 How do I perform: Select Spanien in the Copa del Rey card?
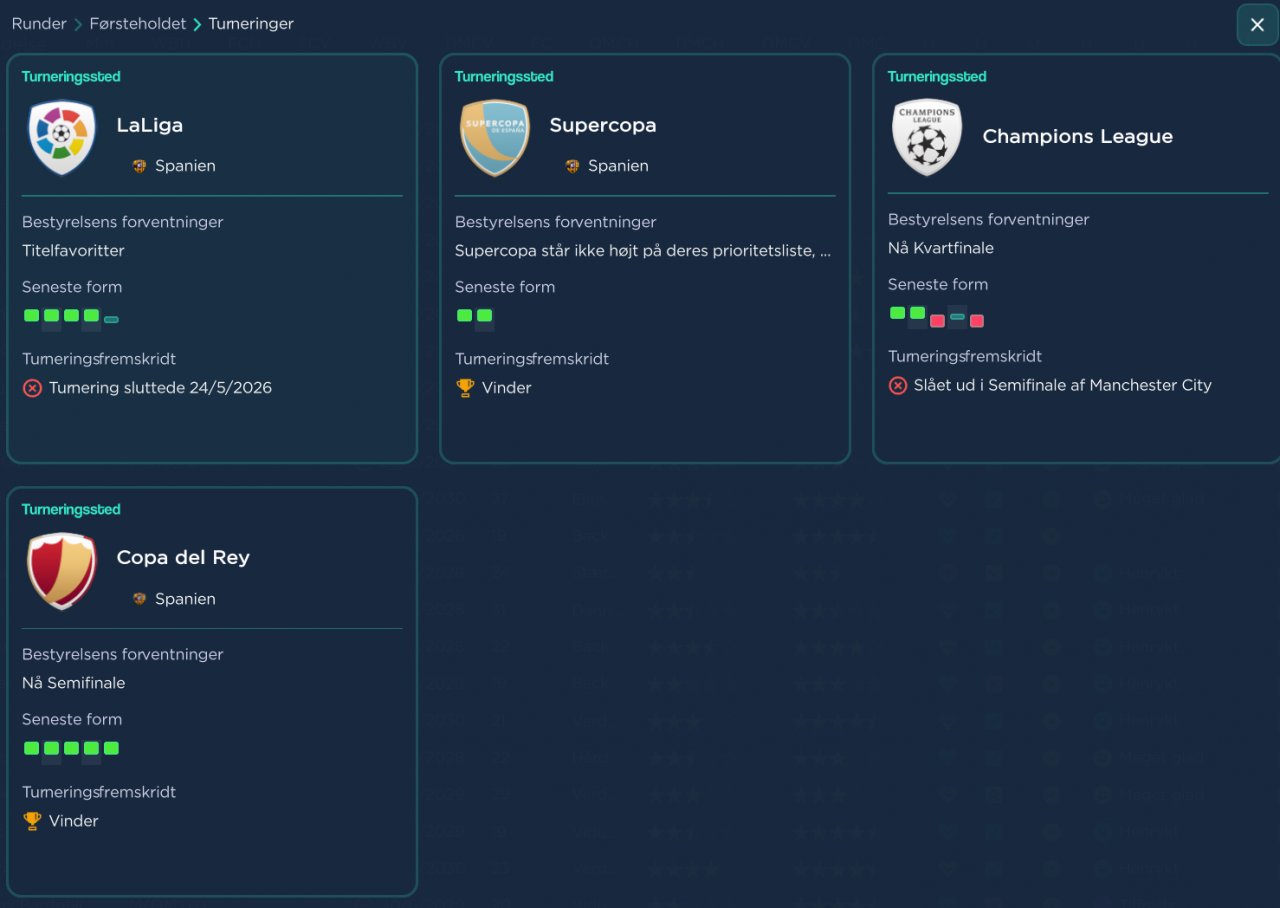[185, 599]
